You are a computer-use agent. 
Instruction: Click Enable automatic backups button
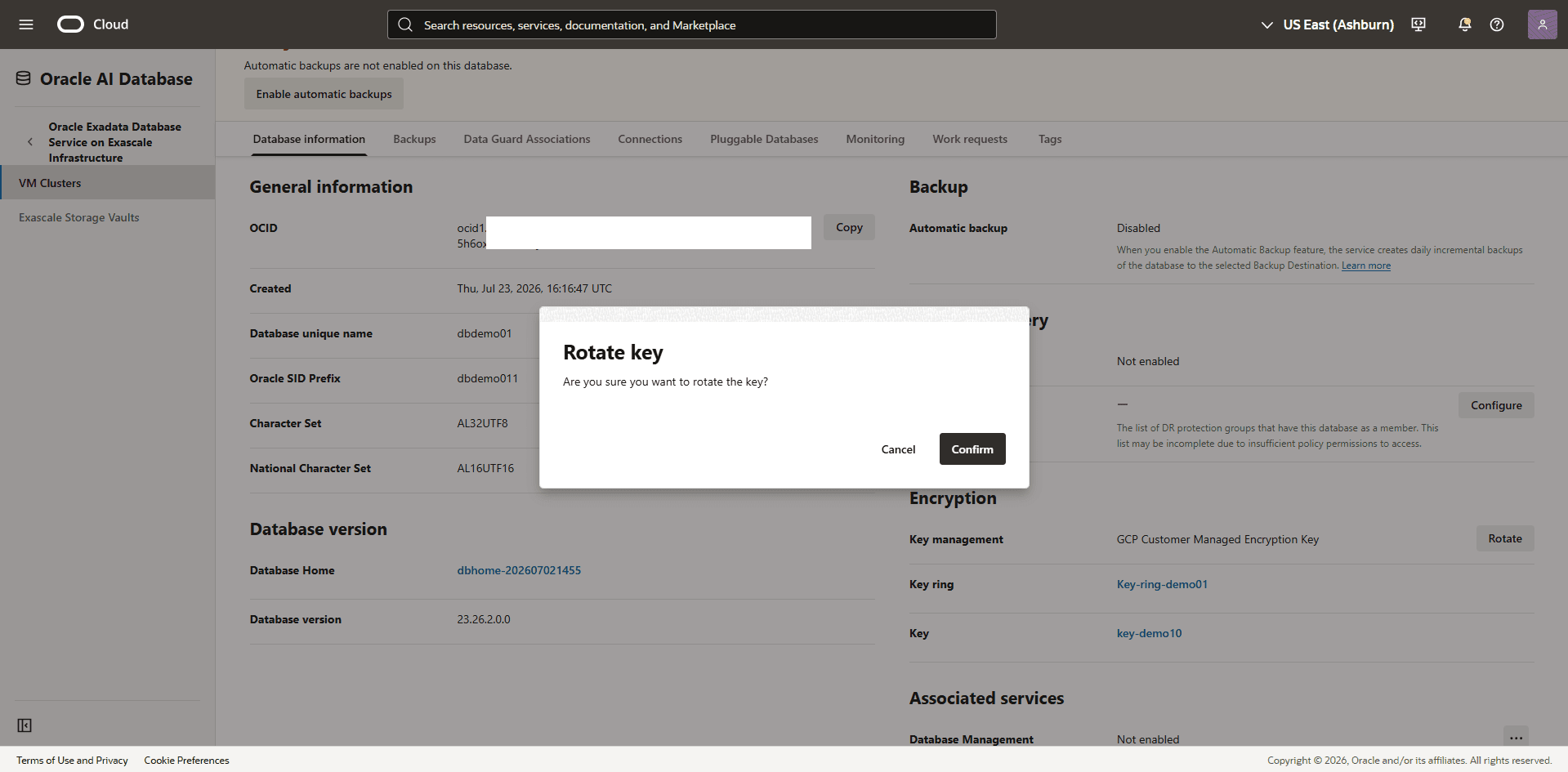pyautogui.click(x=324, y=94)
